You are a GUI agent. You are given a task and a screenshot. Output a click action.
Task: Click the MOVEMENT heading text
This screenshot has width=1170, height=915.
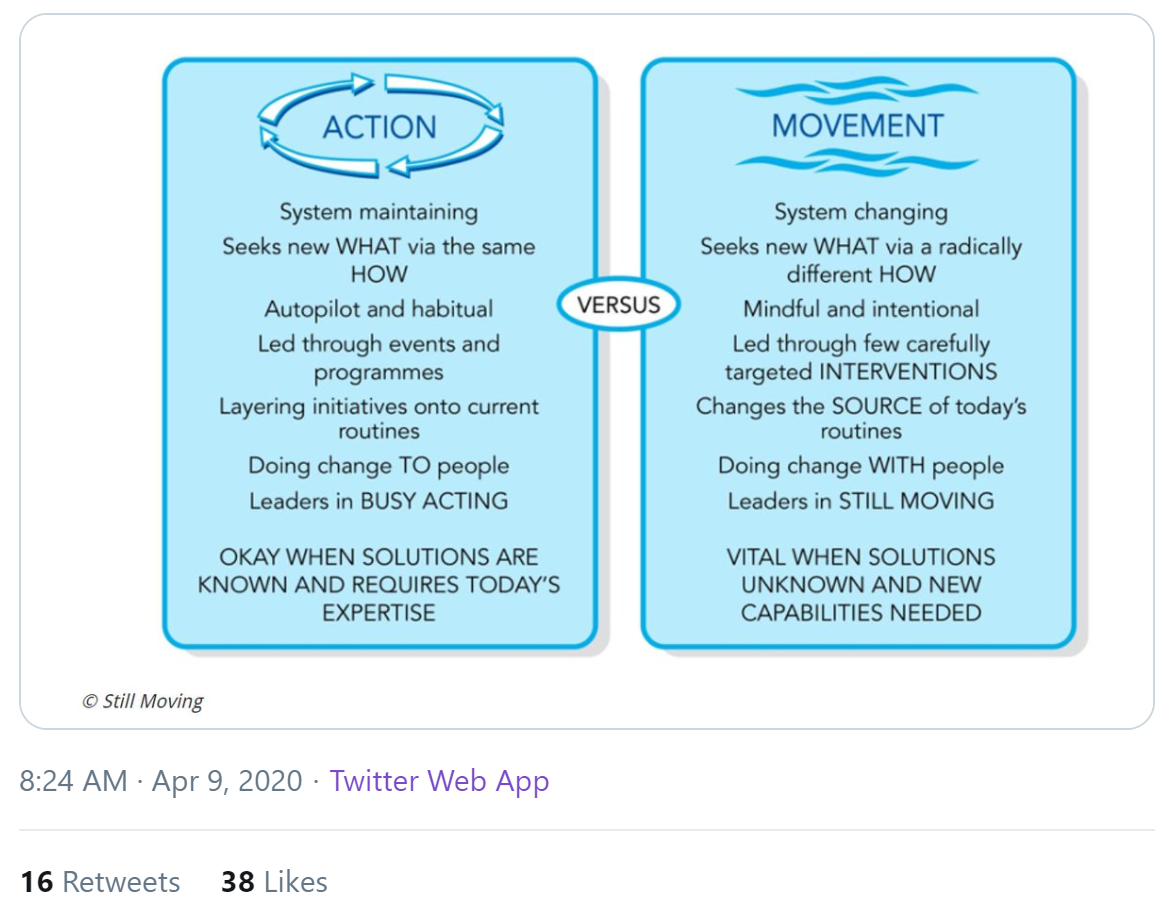[x=857, y=125]
